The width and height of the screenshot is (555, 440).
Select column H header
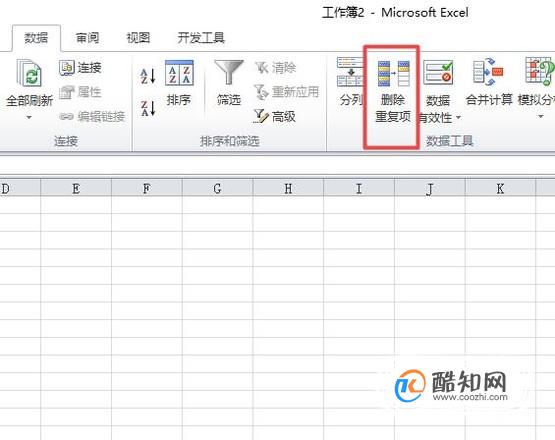[288, 188]
